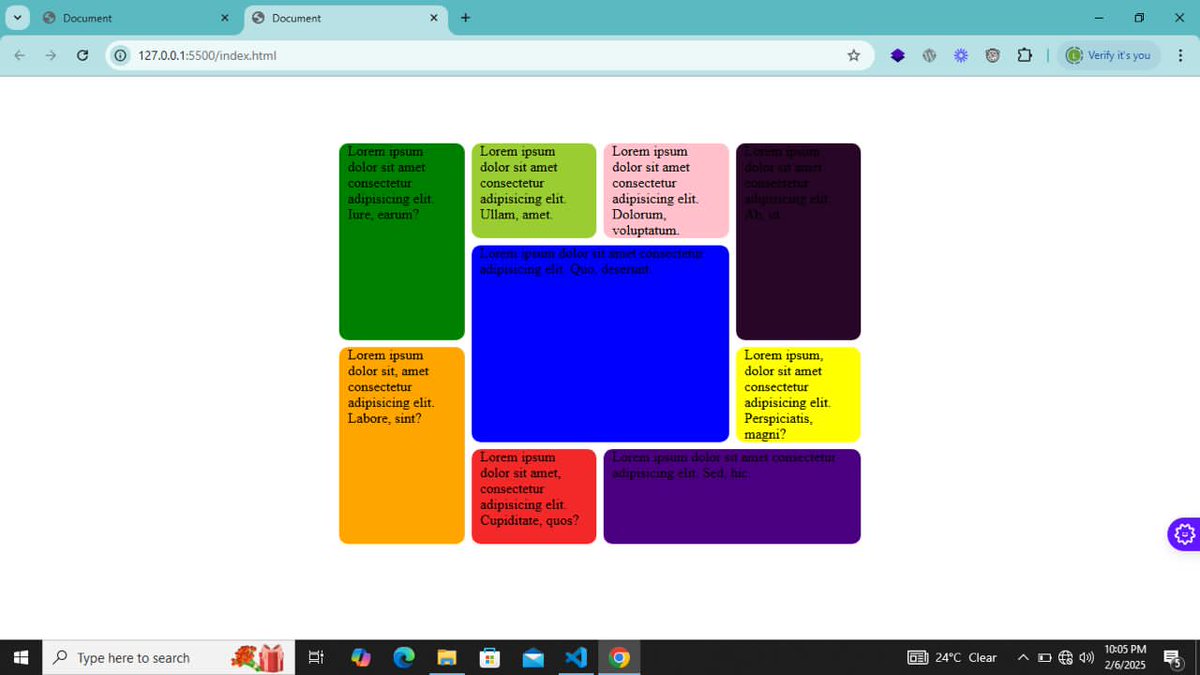Open the WordPress extension icon
Viewport: 1200px width, 675px height.
coord(929,56)
